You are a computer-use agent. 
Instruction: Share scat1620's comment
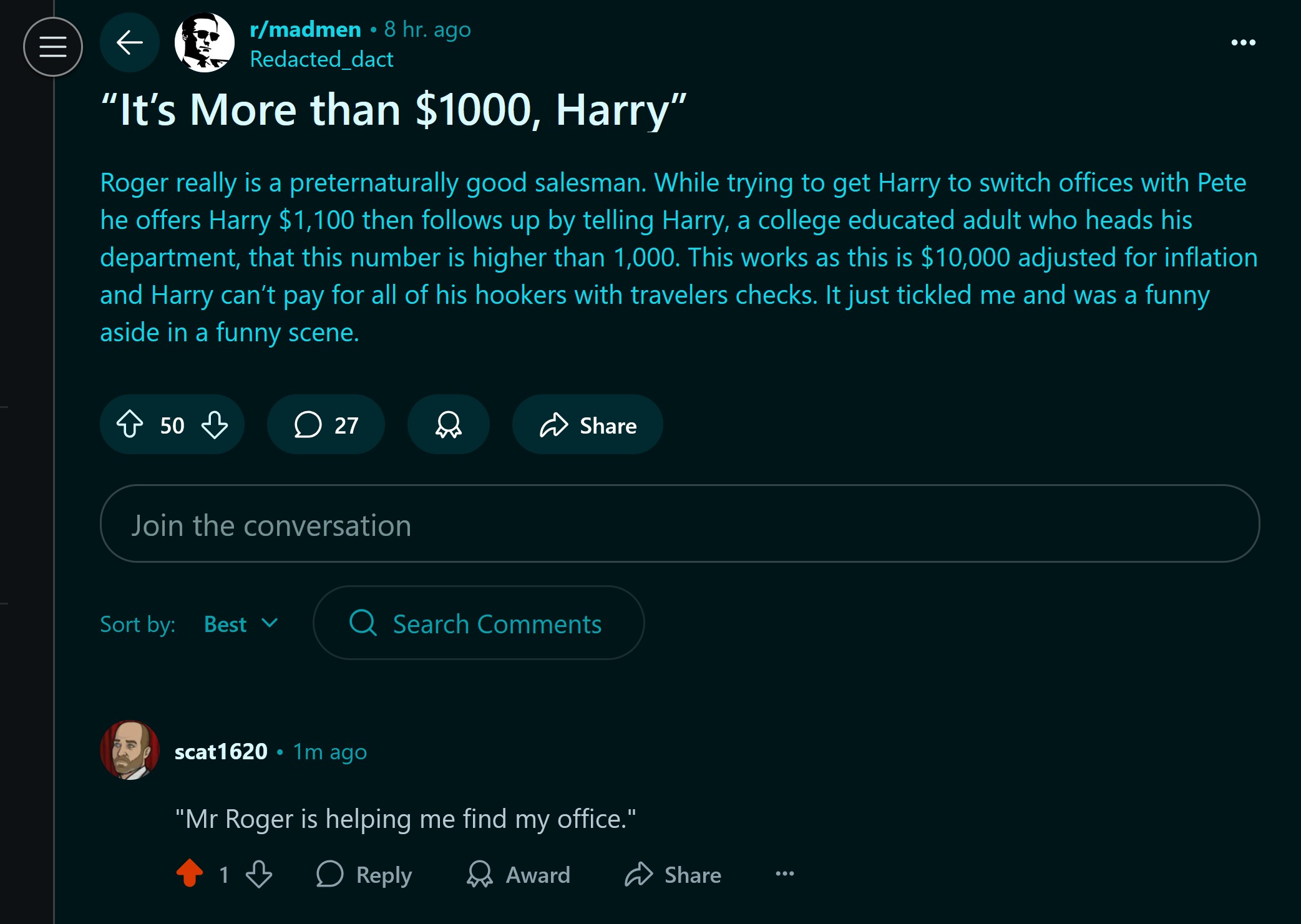[x=673, y=874]
